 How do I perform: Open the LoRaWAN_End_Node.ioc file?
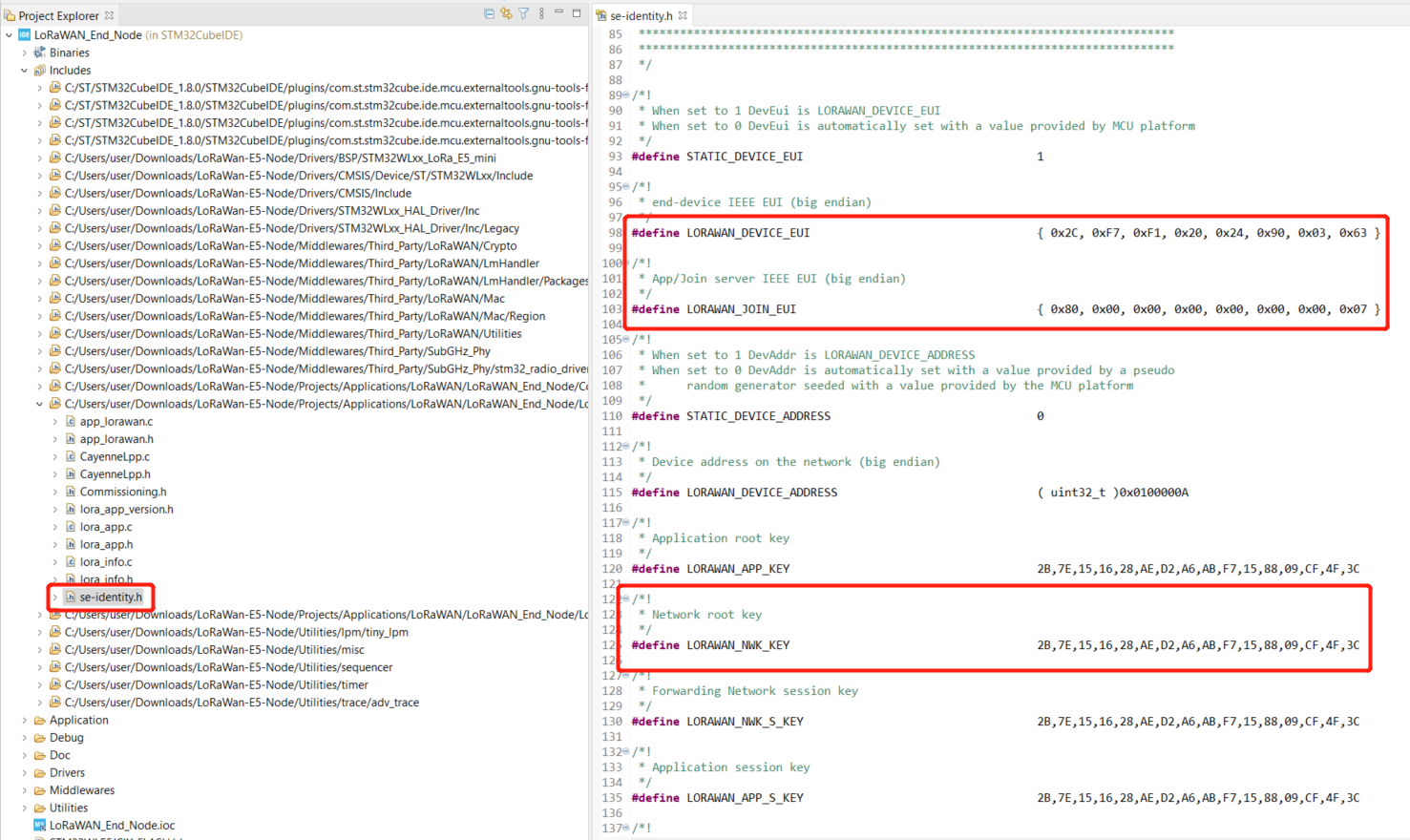click(x=112, y=826)
